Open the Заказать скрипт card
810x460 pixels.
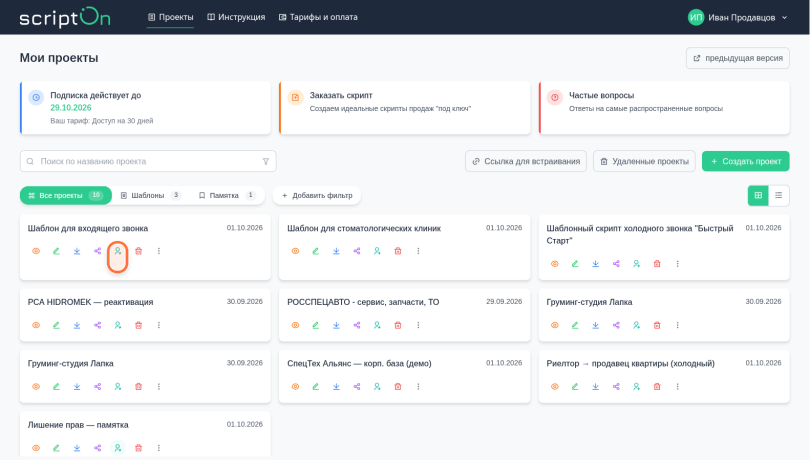tap(404, 108)
